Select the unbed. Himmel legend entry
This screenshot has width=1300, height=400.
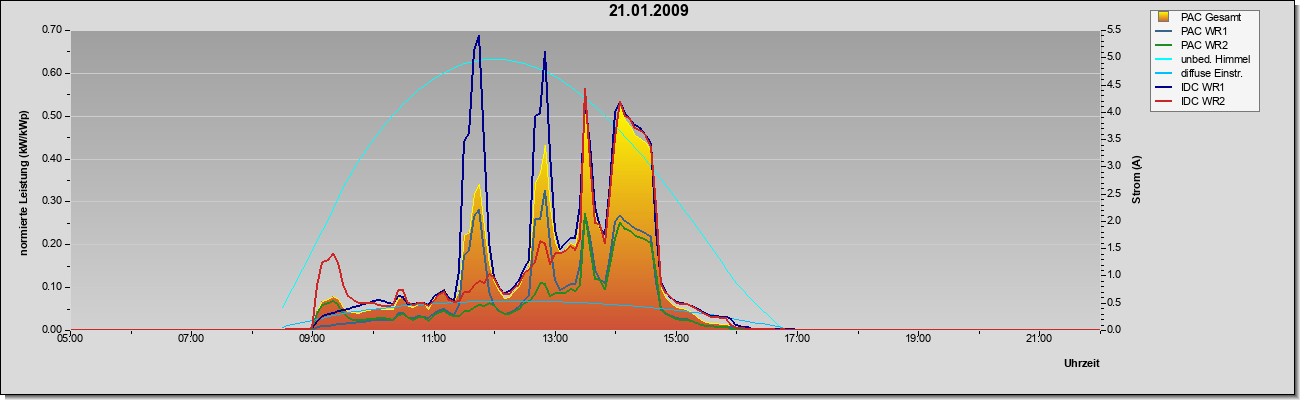pyautogui.click(x=1204, y=60)
